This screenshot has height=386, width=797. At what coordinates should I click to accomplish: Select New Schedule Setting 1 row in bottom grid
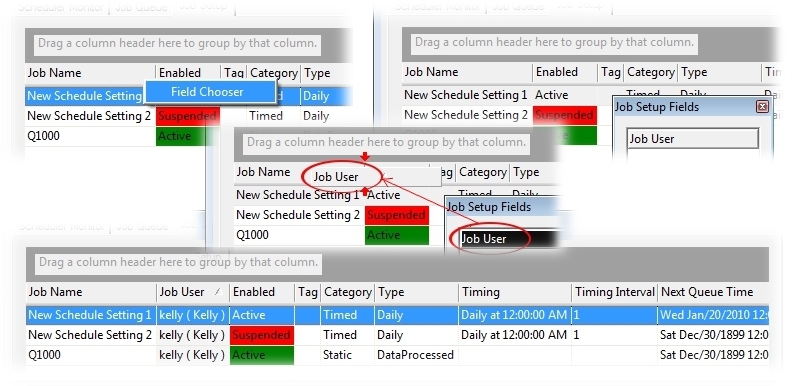(397, 315)
